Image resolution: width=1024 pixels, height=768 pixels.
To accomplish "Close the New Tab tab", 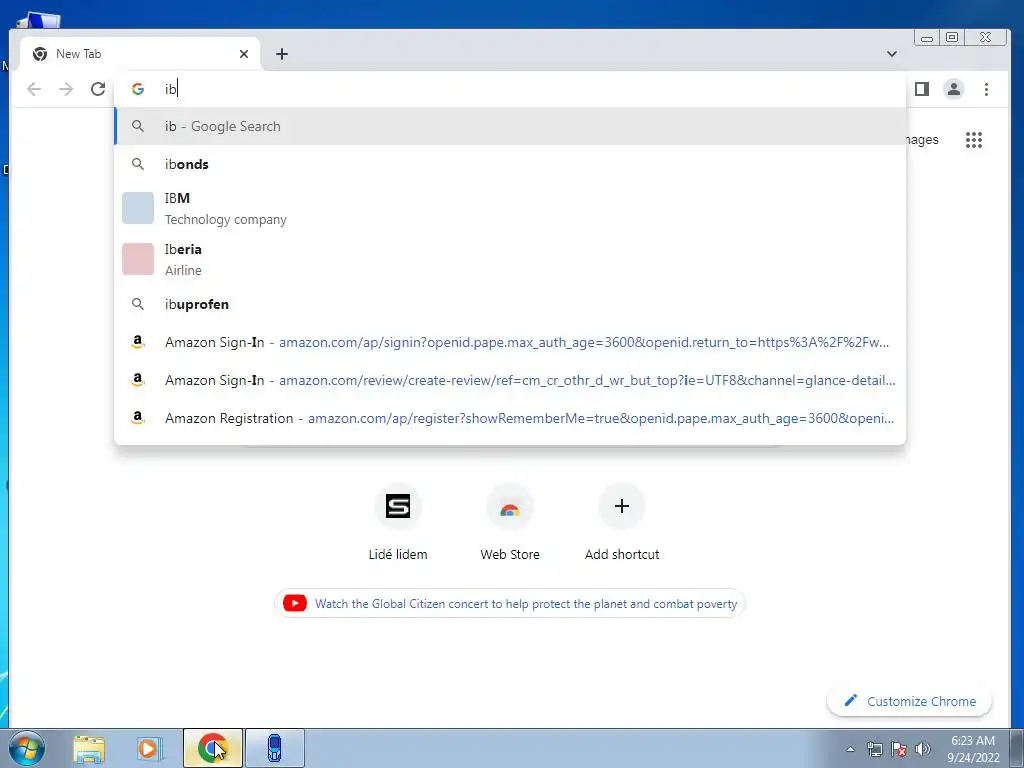I will pos(244,54).
